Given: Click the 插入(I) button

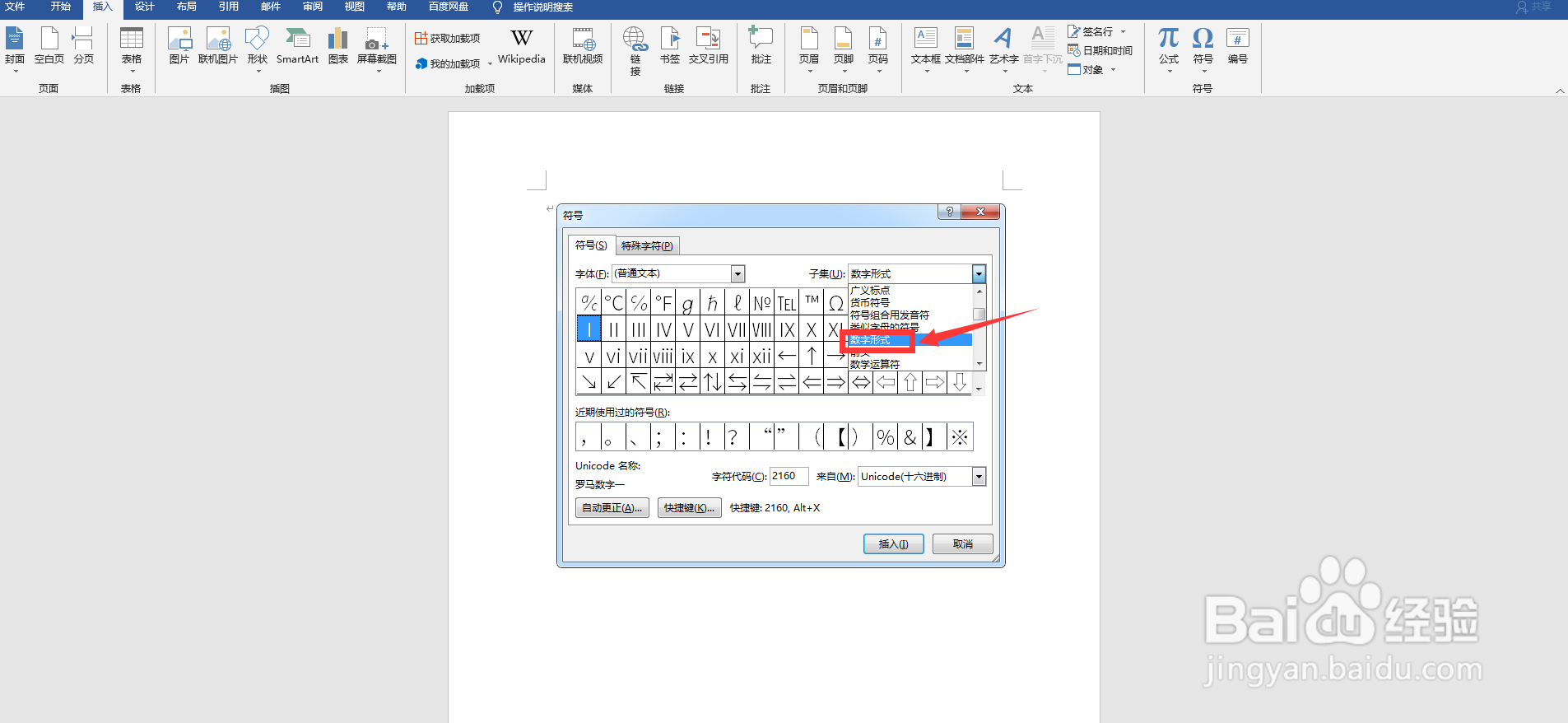Looking at the screenshot, I should (x=894, y=544).
